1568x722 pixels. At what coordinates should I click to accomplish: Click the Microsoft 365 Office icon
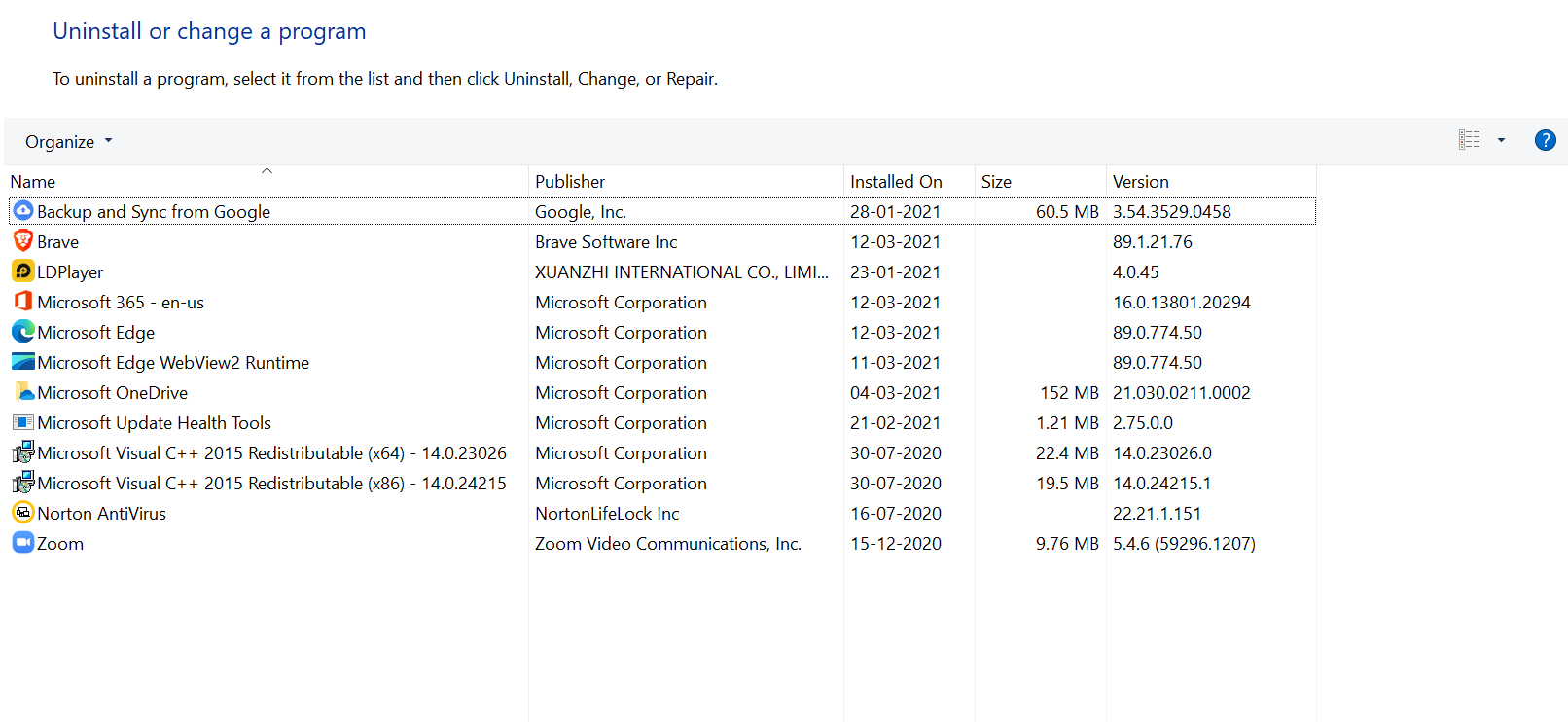pos(23,302)
